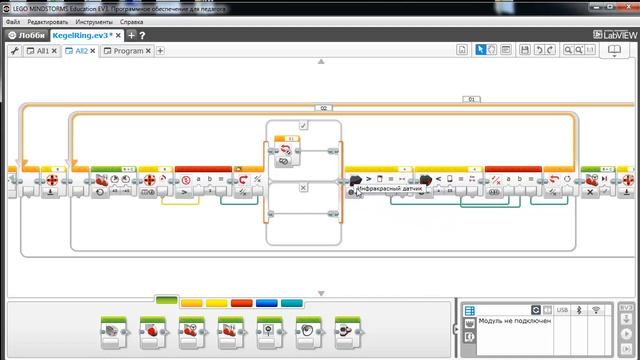Open the Редактировать menu

point(48,22)
